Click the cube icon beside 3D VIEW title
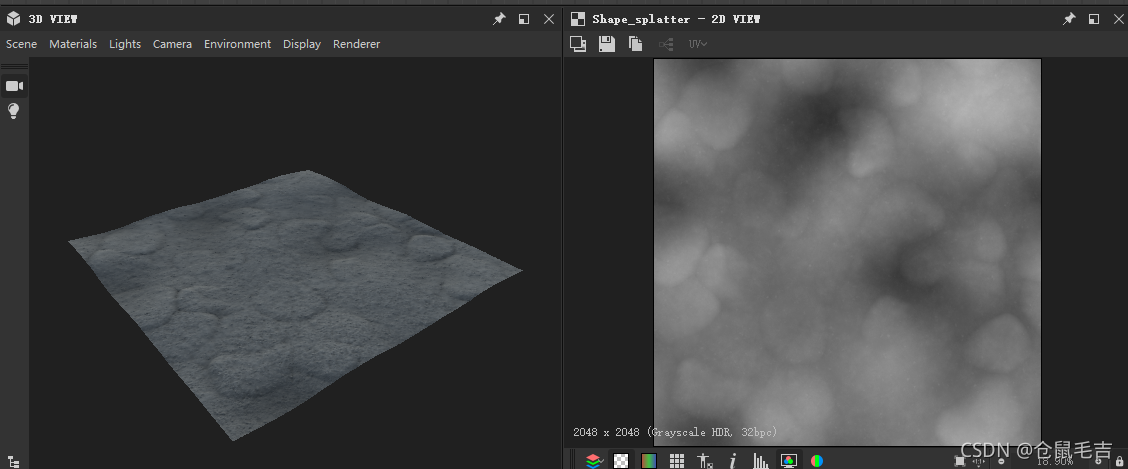This screenshot has height=469, width=1128. click(x=13, y=19)
